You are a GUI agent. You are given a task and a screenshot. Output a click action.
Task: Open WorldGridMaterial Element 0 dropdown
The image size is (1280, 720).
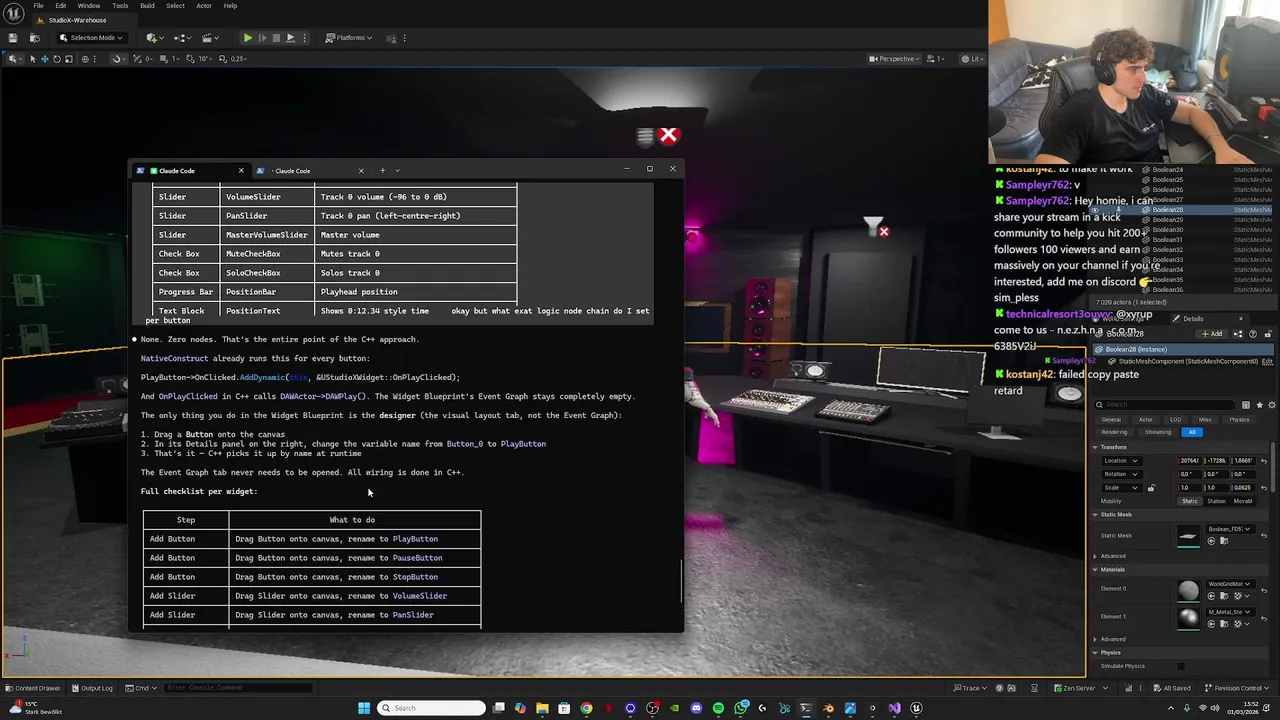(x=1229, y=584)
